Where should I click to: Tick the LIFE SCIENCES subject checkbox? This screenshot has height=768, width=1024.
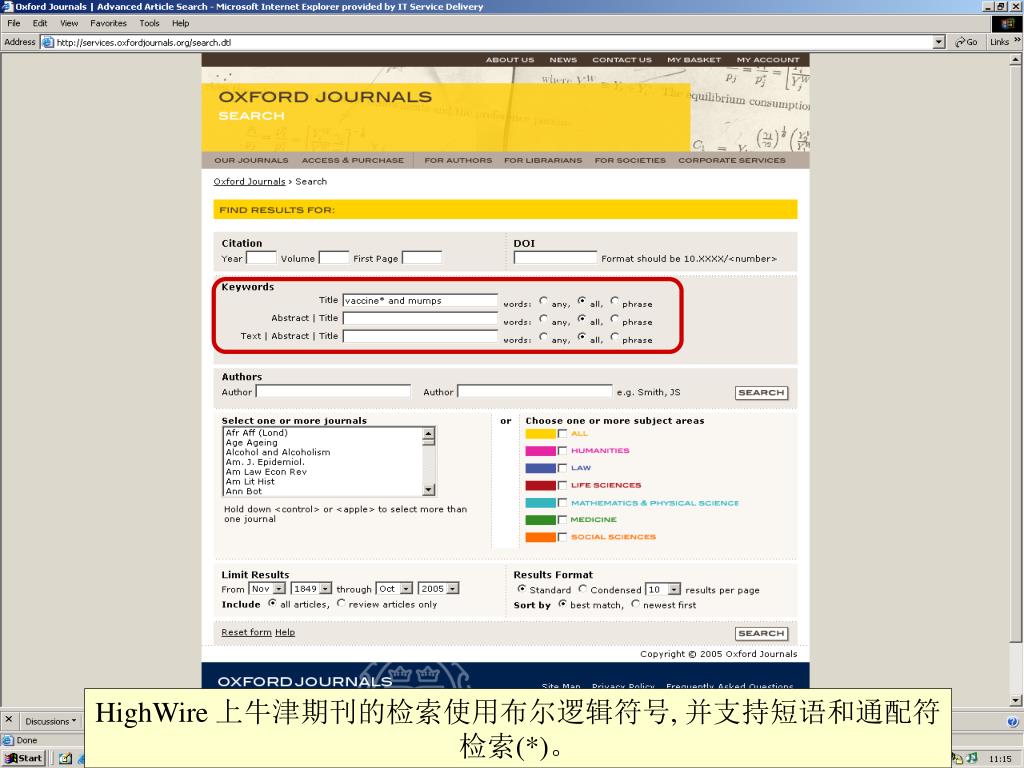pos(562,485)
